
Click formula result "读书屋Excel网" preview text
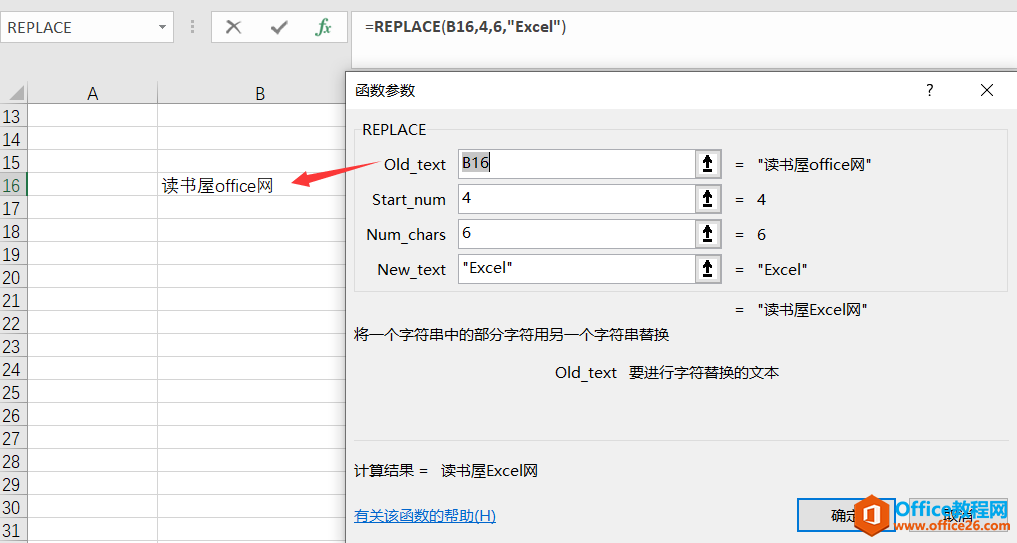point(812,309)
